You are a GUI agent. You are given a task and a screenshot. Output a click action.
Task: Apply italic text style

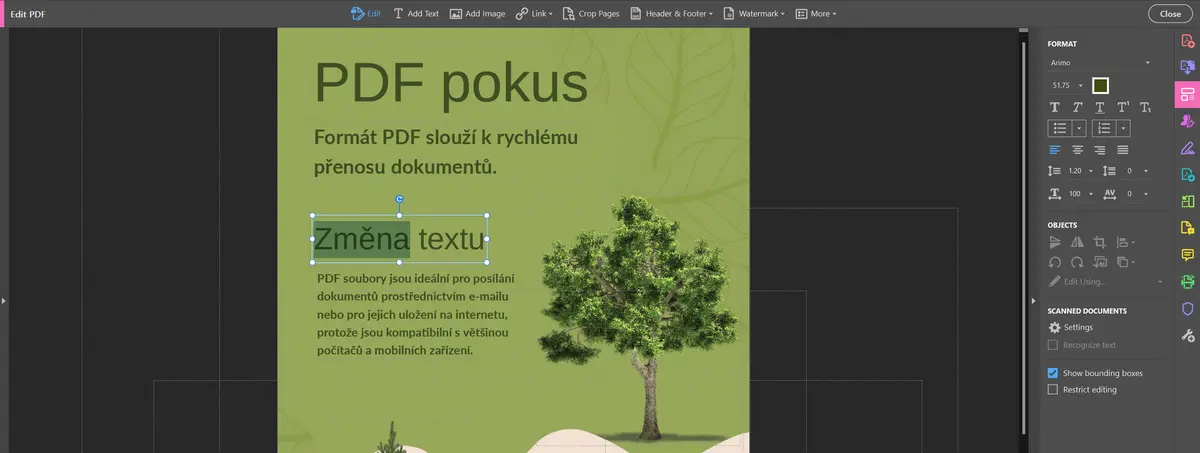(1077, 107)
